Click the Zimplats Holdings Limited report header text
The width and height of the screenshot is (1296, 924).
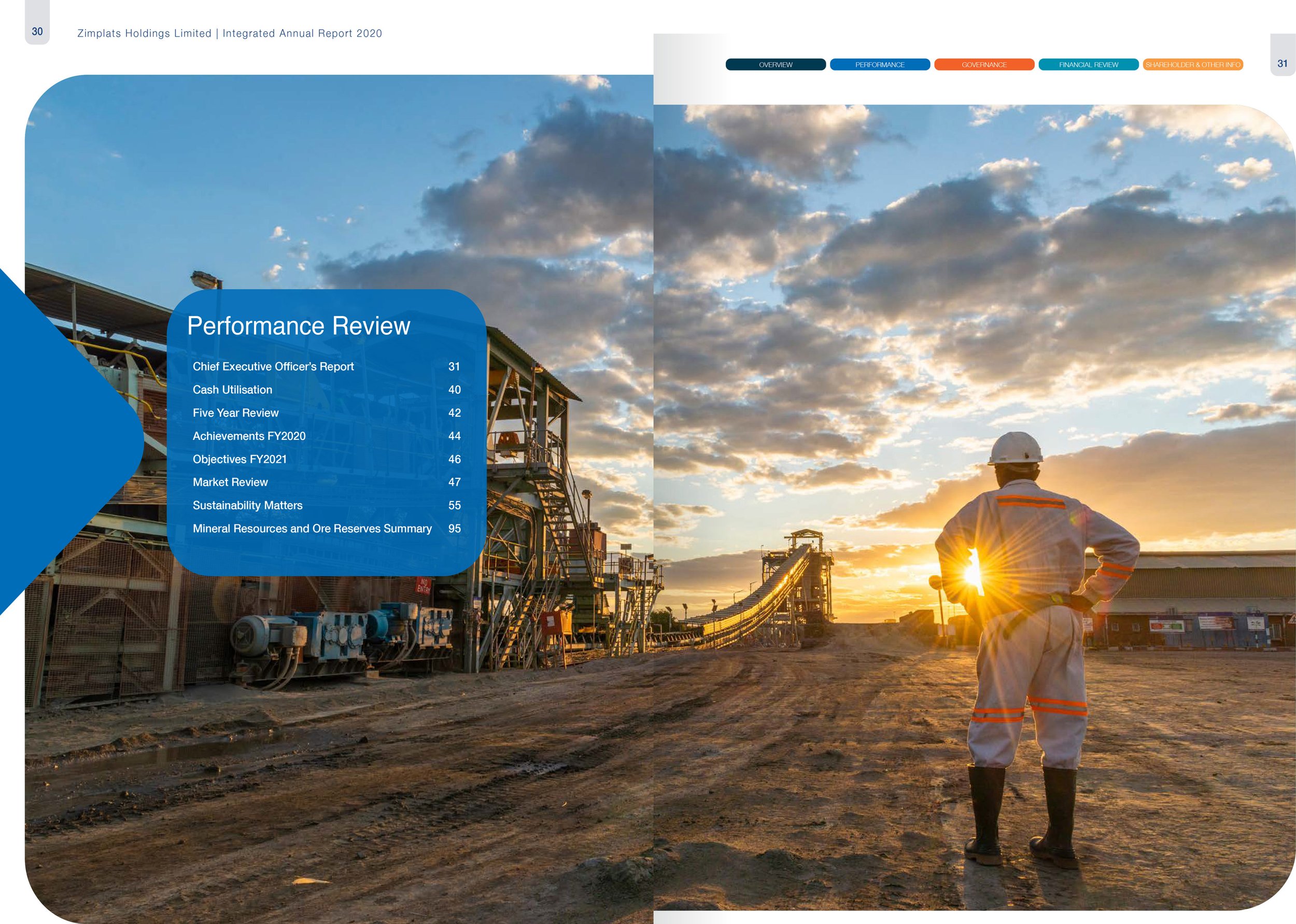tap(229, 34)
